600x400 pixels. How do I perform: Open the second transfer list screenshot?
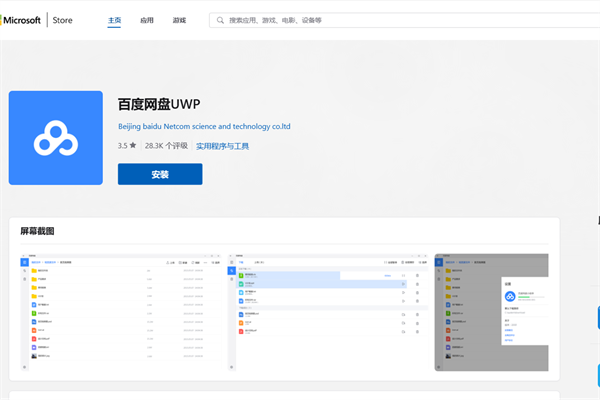[x=328, y=312]
